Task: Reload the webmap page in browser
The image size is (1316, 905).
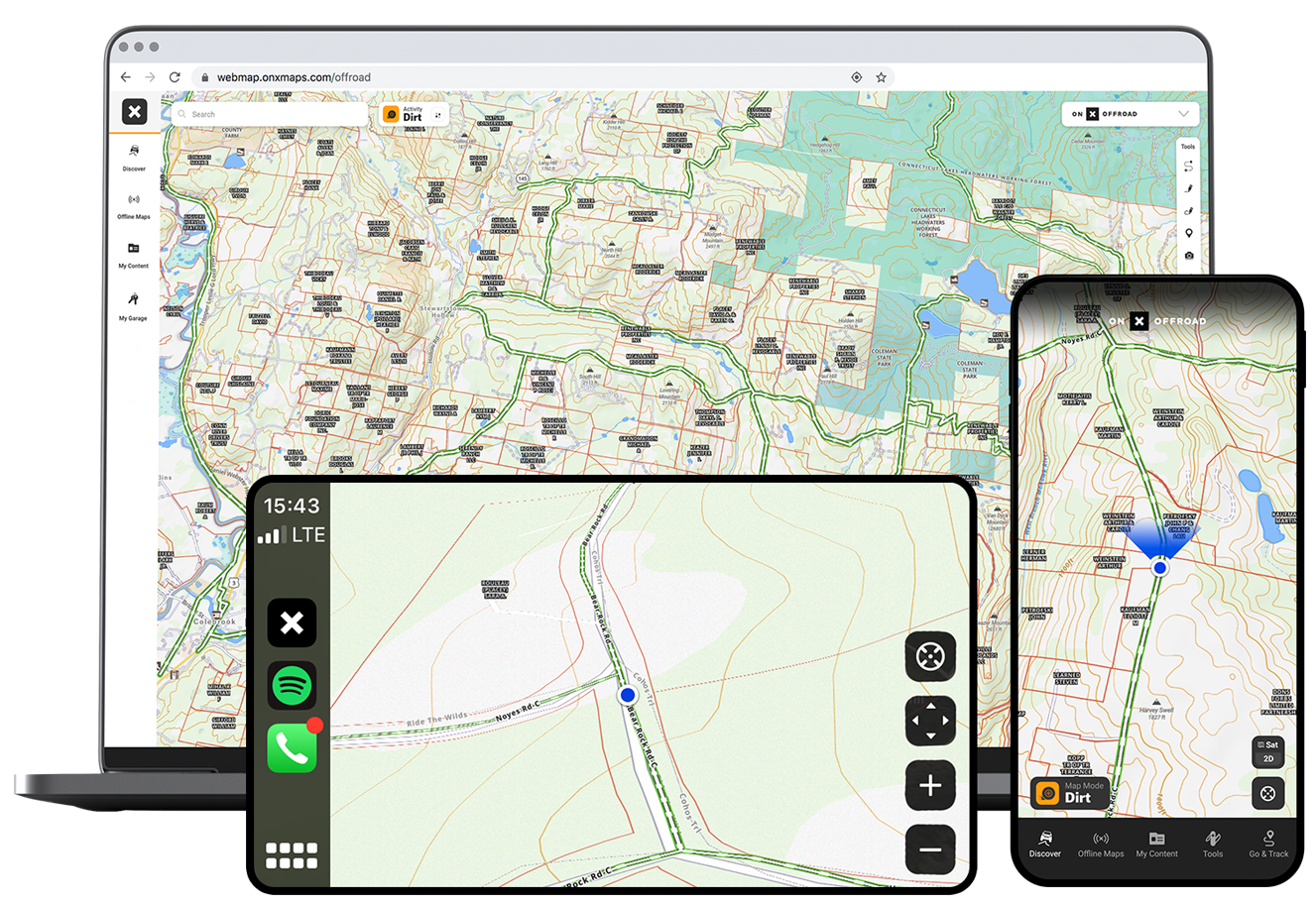Action: [175, 77]
